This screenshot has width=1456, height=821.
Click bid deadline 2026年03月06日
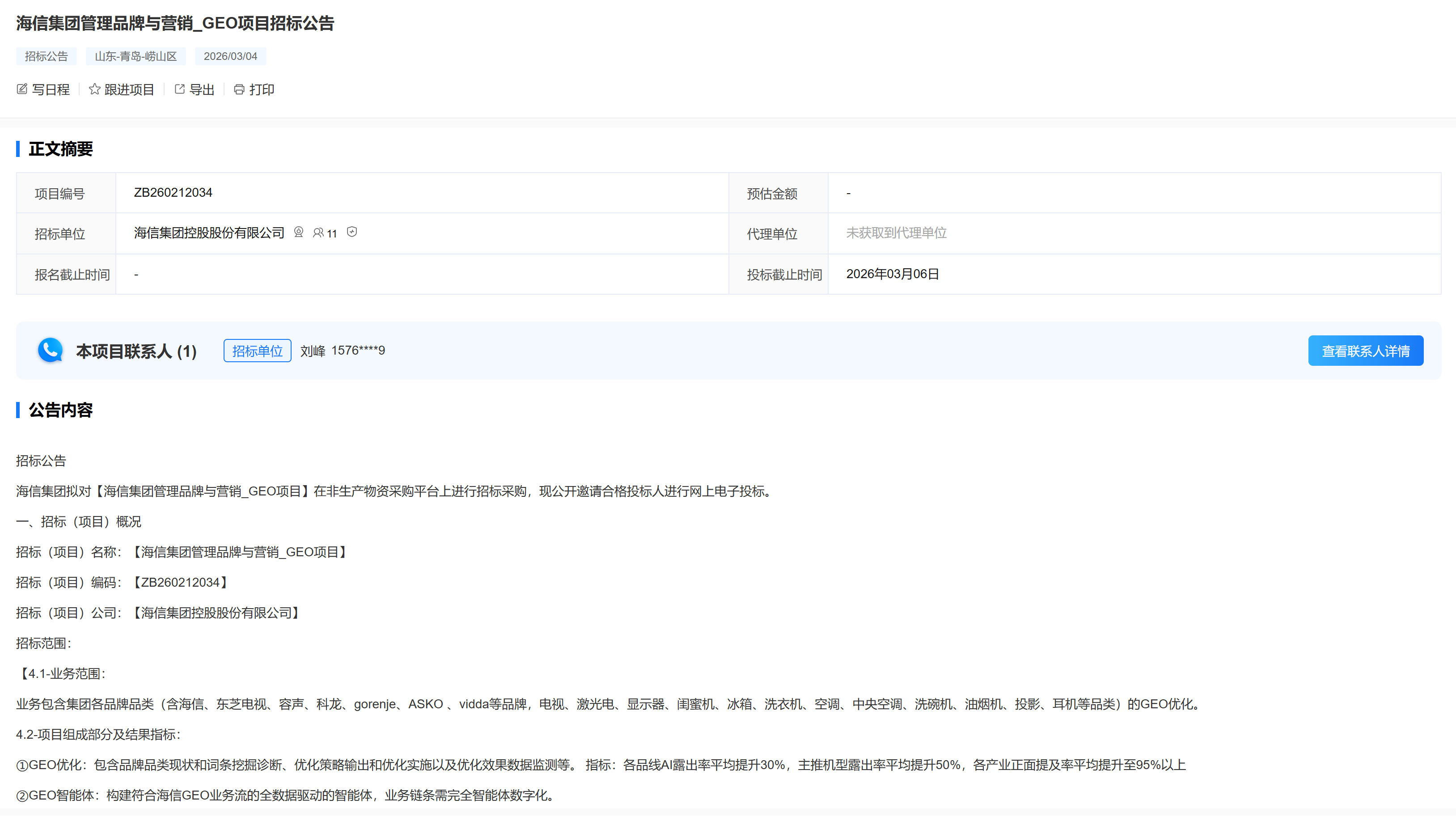(893, 274)
